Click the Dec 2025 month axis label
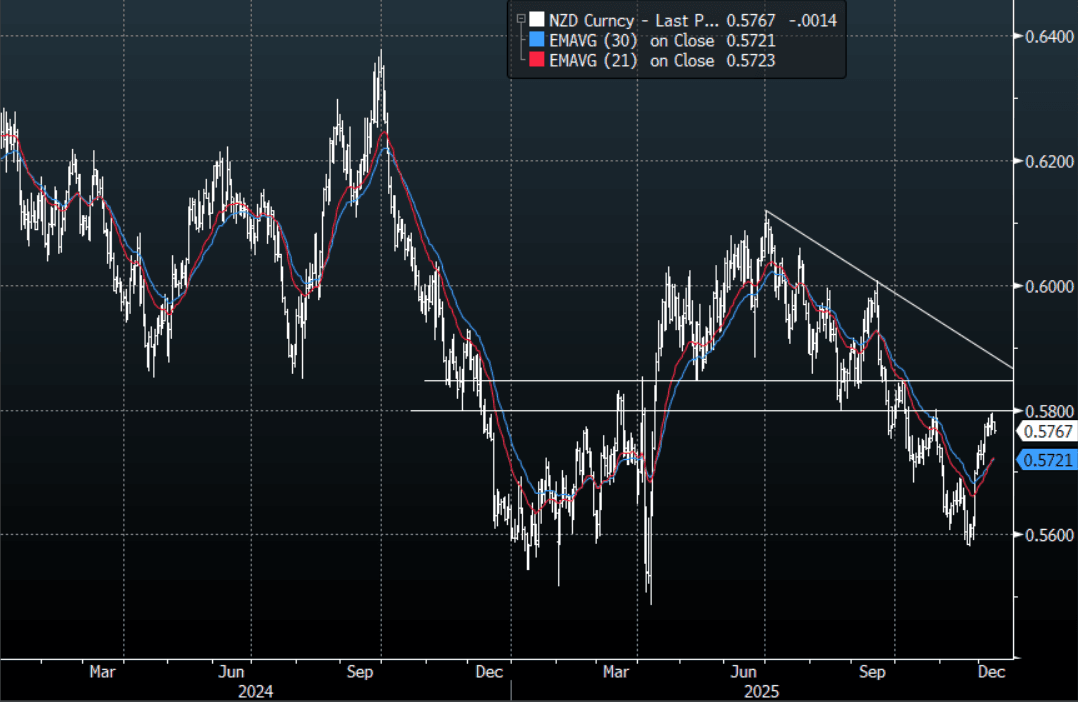The height and width of the screenshot is (702, 1078). pyautogui.click(x=991, y=672)
